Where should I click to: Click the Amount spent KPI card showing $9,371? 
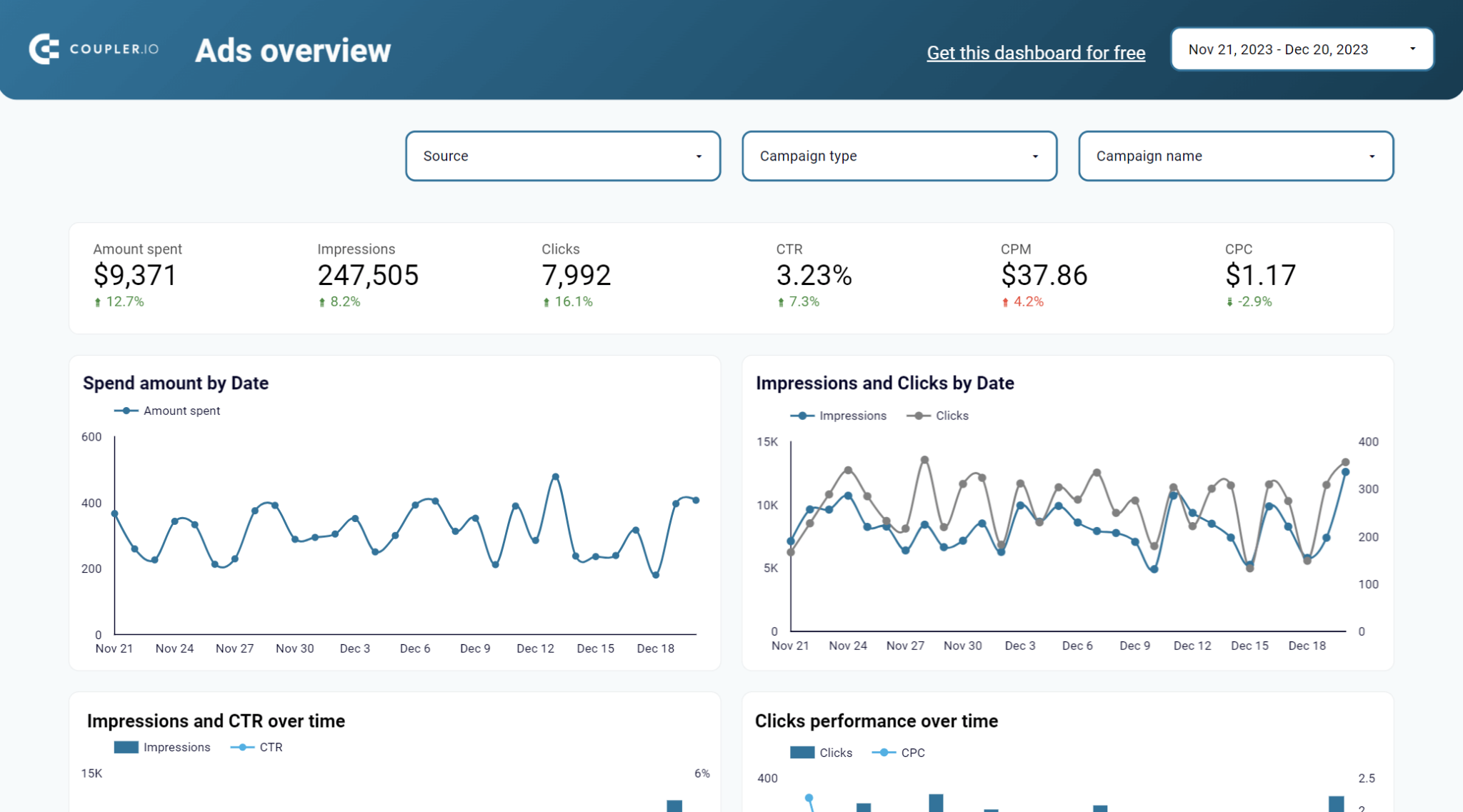[134, 275]
